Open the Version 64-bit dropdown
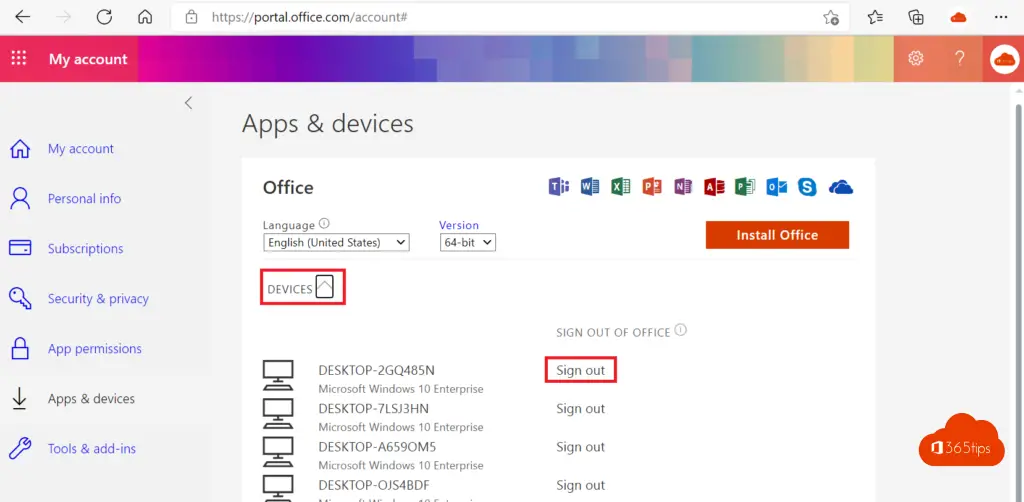 click(x=467, y=243)
